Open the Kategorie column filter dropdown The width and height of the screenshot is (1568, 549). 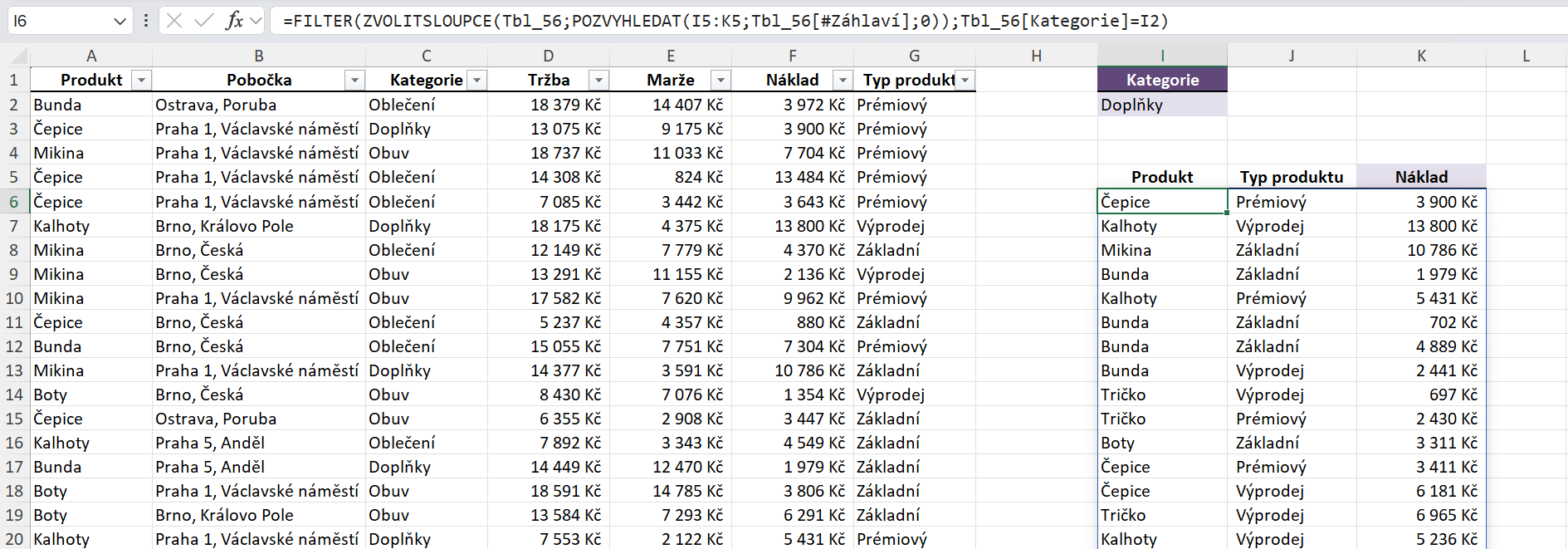click(x=477, y=81)
